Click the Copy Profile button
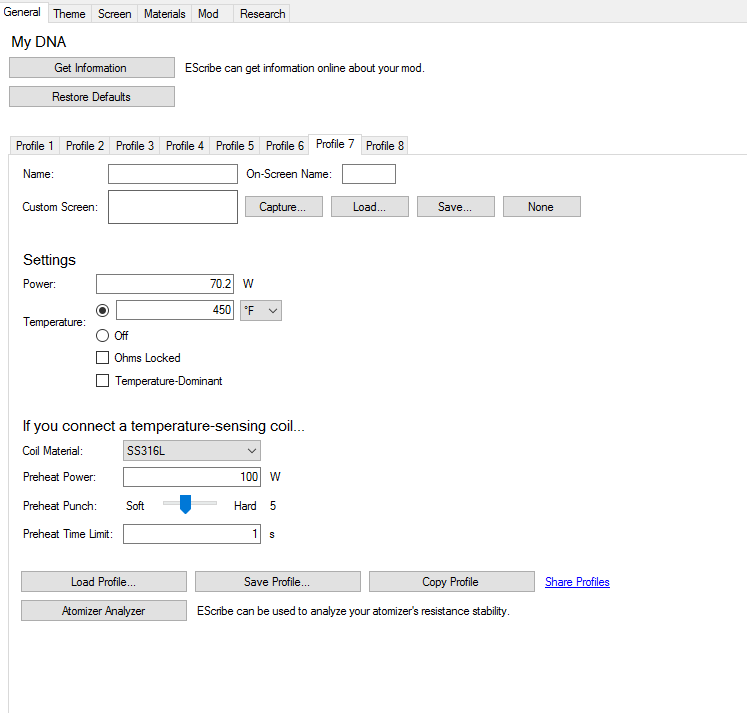 click(452, 582)
